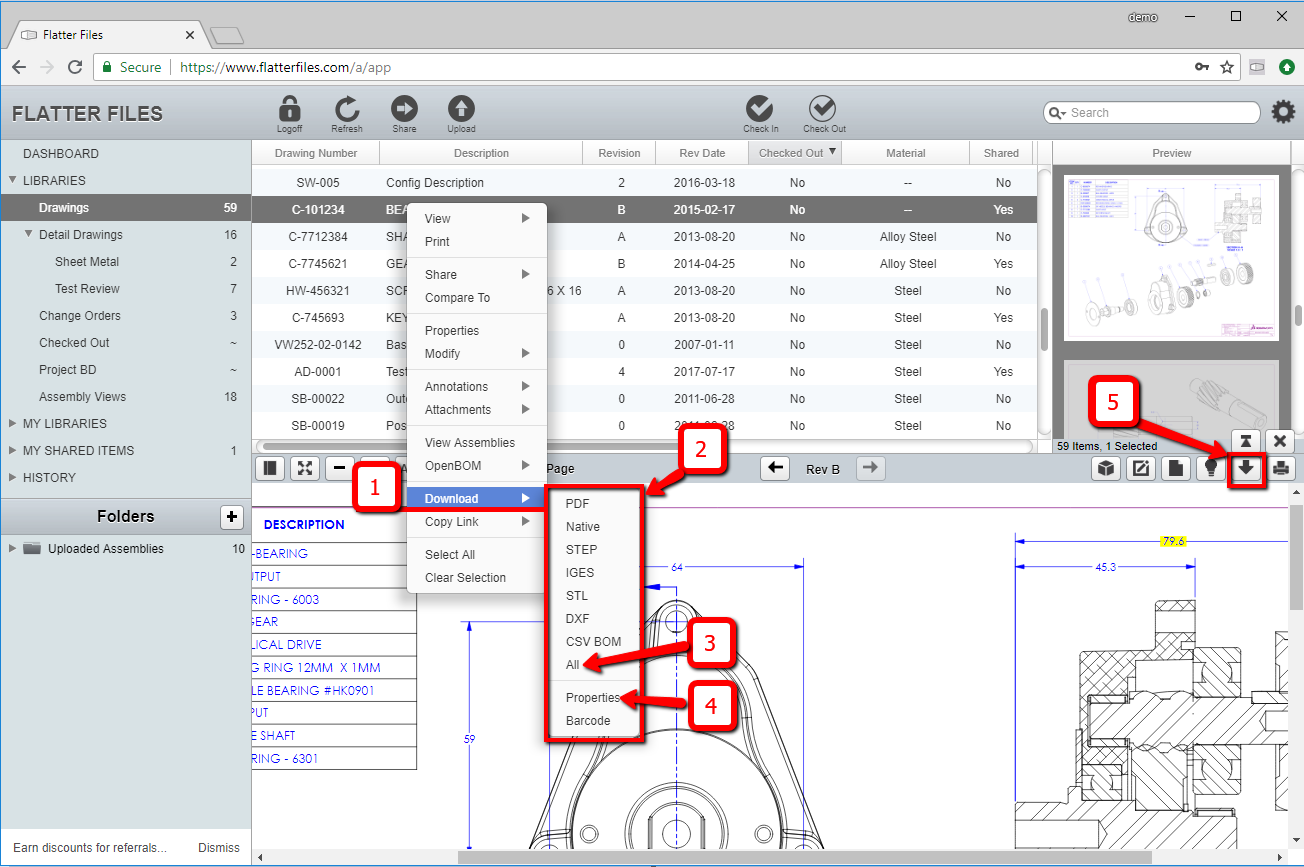This screenshot has height=867, width=1304.
Task: Go to previous revision with left arrow
Action: (775, 468)
